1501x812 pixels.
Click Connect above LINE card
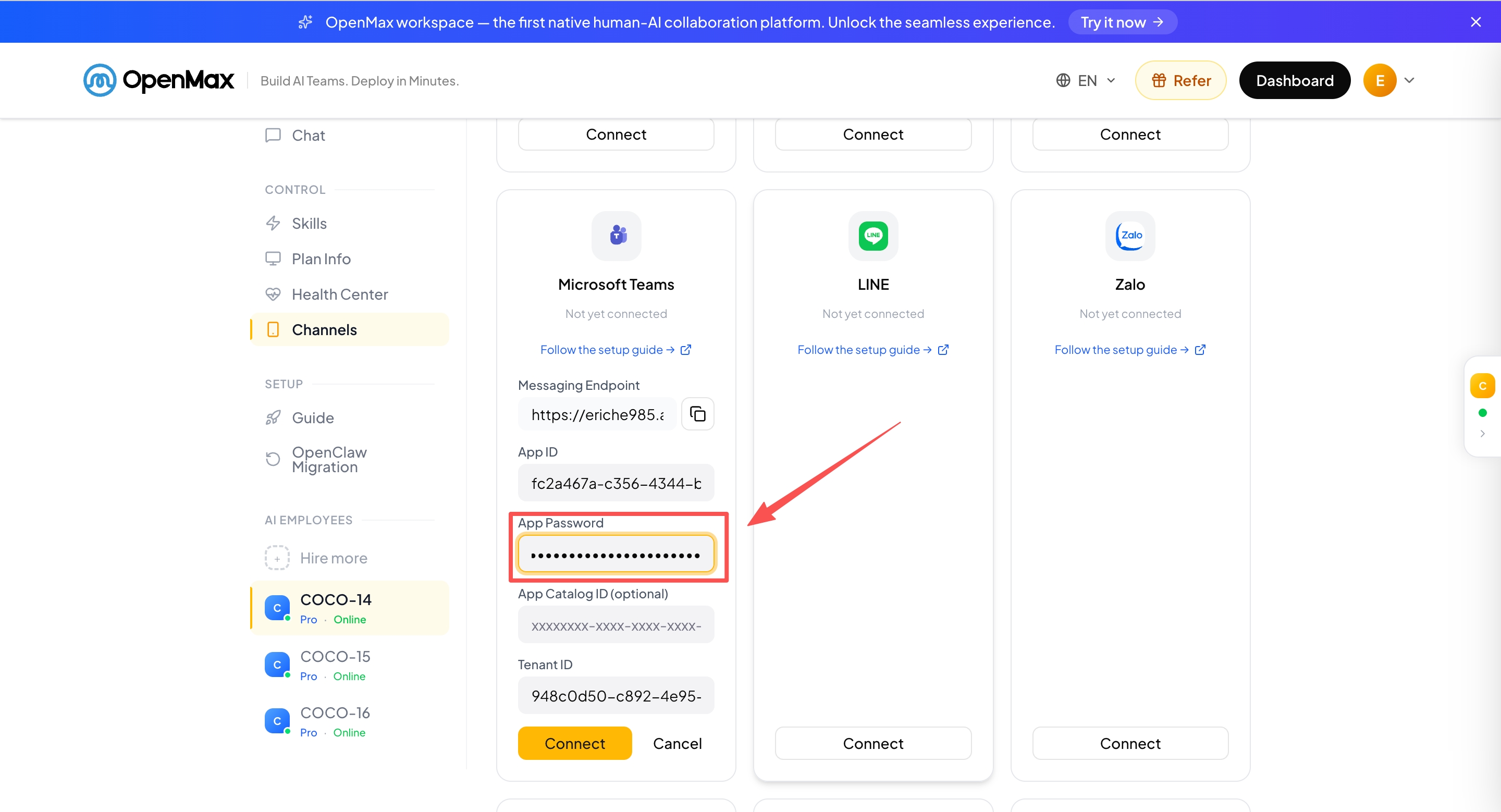(x=873, y=134)
